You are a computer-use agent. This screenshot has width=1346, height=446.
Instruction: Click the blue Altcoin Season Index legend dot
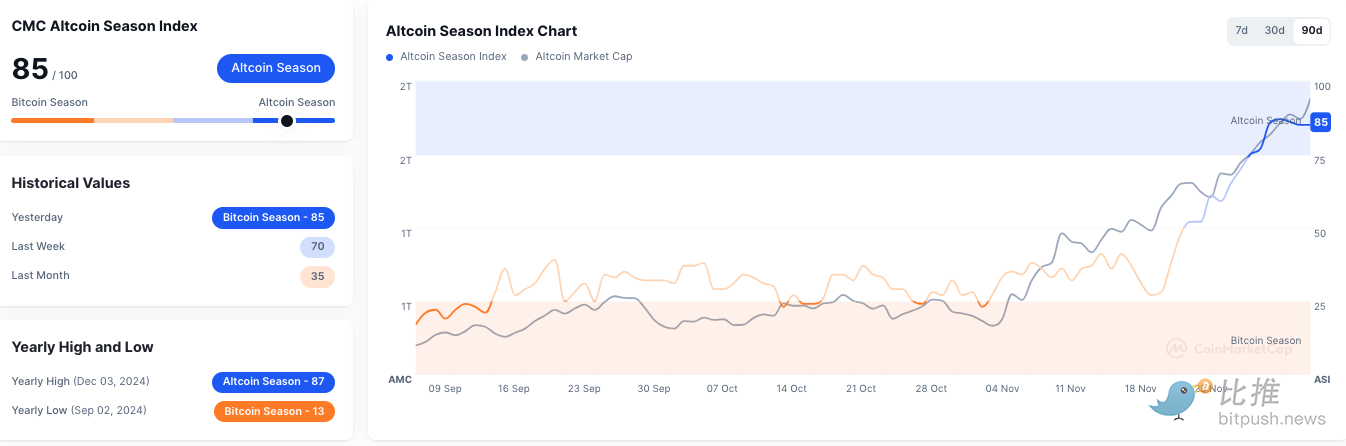(390, 57)
